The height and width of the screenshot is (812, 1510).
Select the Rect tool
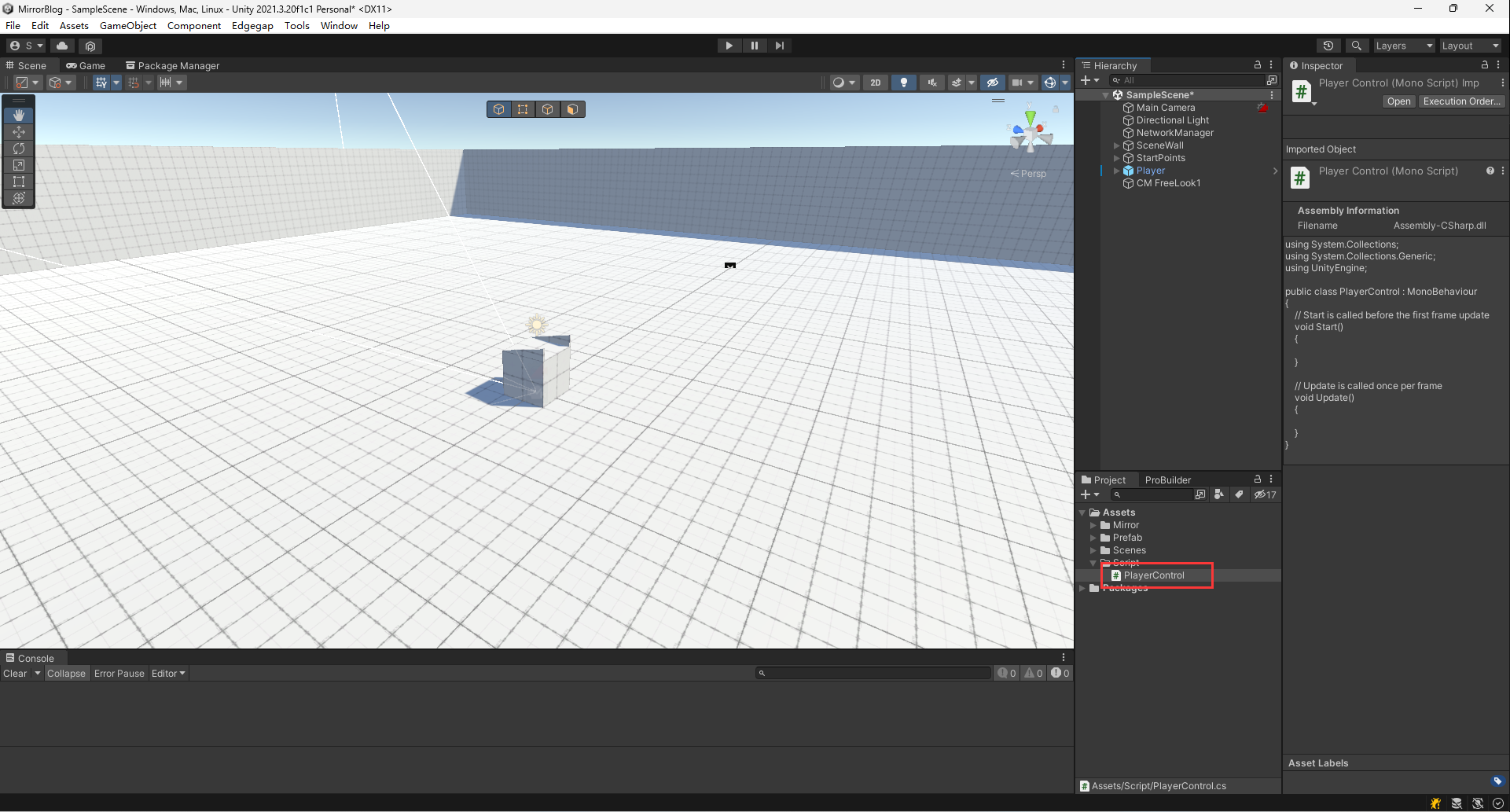point(19,182)
